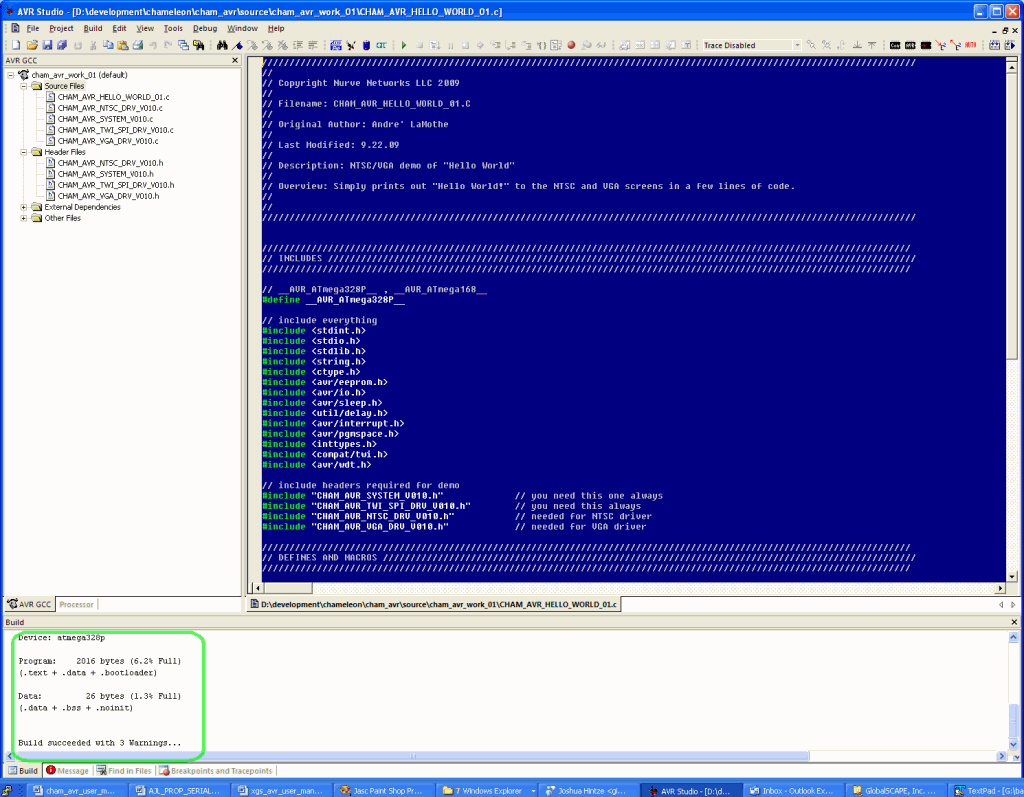
Task: Click the Paste clipboard icon
Action: (x=122, y=45)
